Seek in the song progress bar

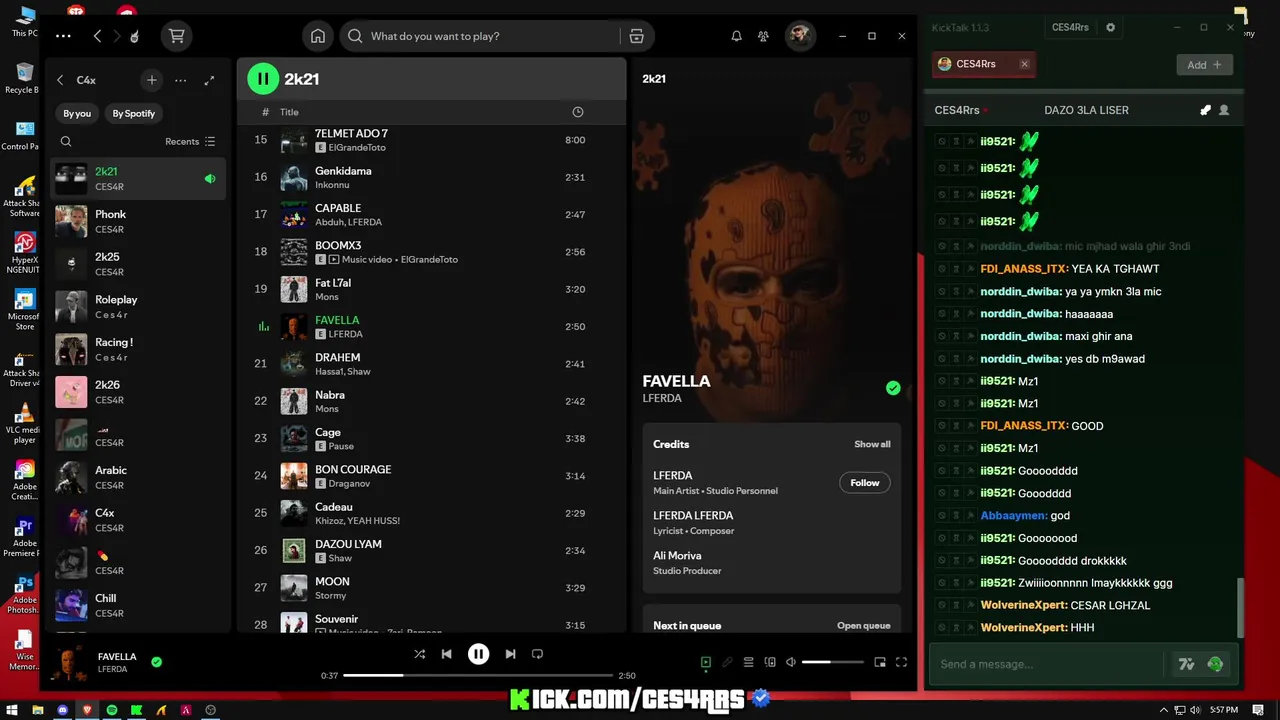click(478, 675)
